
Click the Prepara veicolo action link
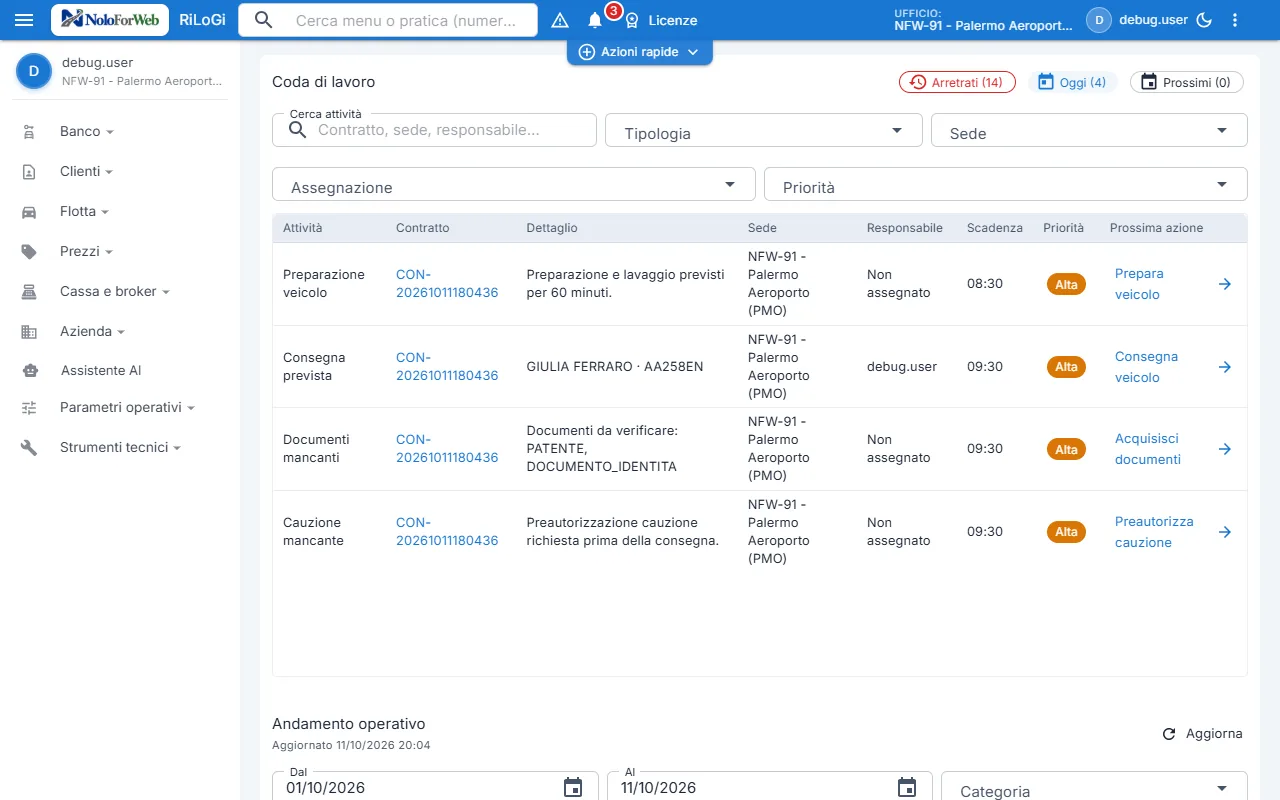[x=1139, y=284]
